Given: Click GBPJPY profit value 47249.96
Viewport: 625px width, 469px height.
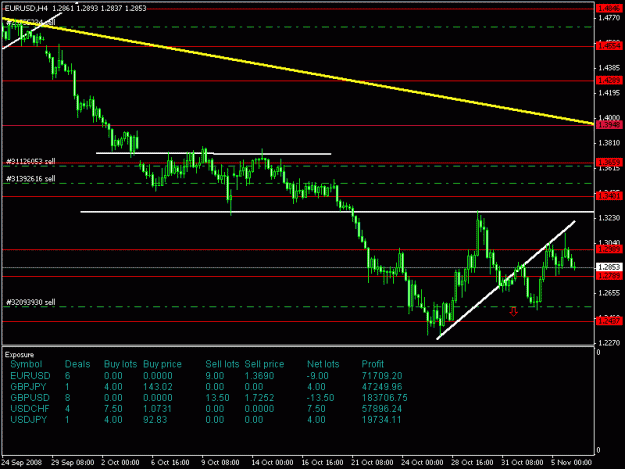Looking at the screenshot, I should tap(382, 387).
